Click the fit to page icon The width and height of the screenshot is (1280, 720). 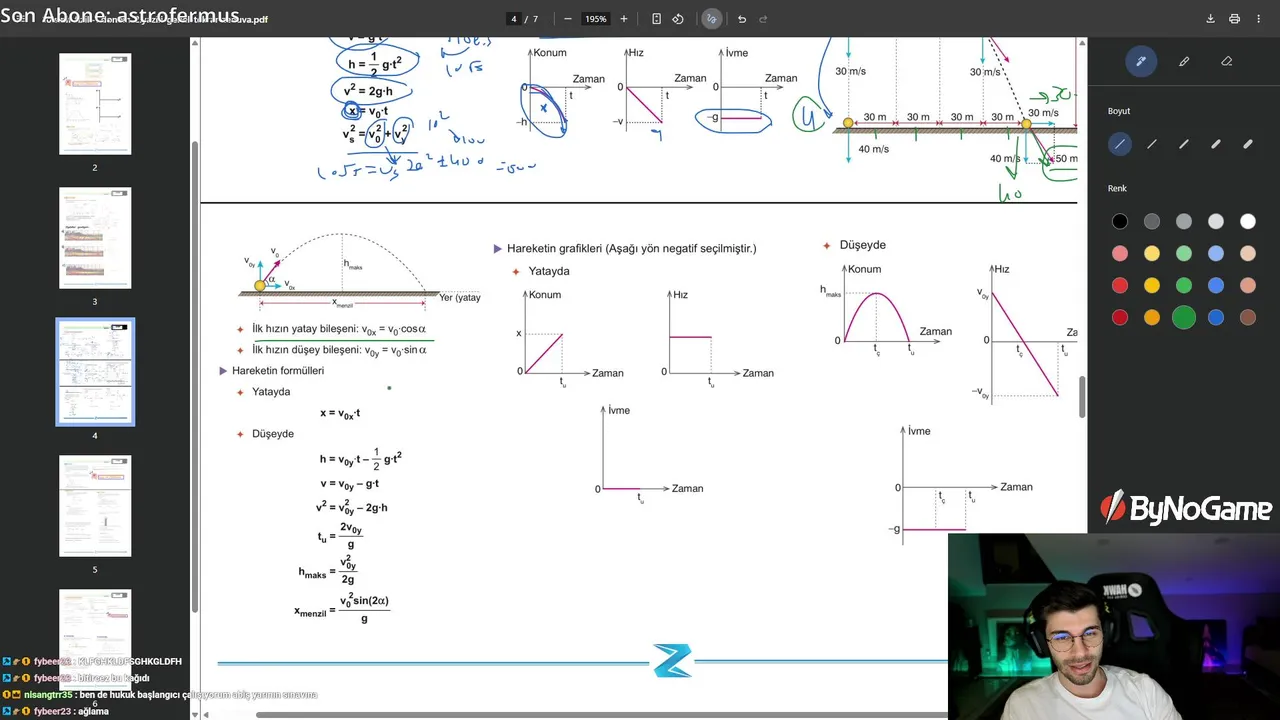click(656, 19)
